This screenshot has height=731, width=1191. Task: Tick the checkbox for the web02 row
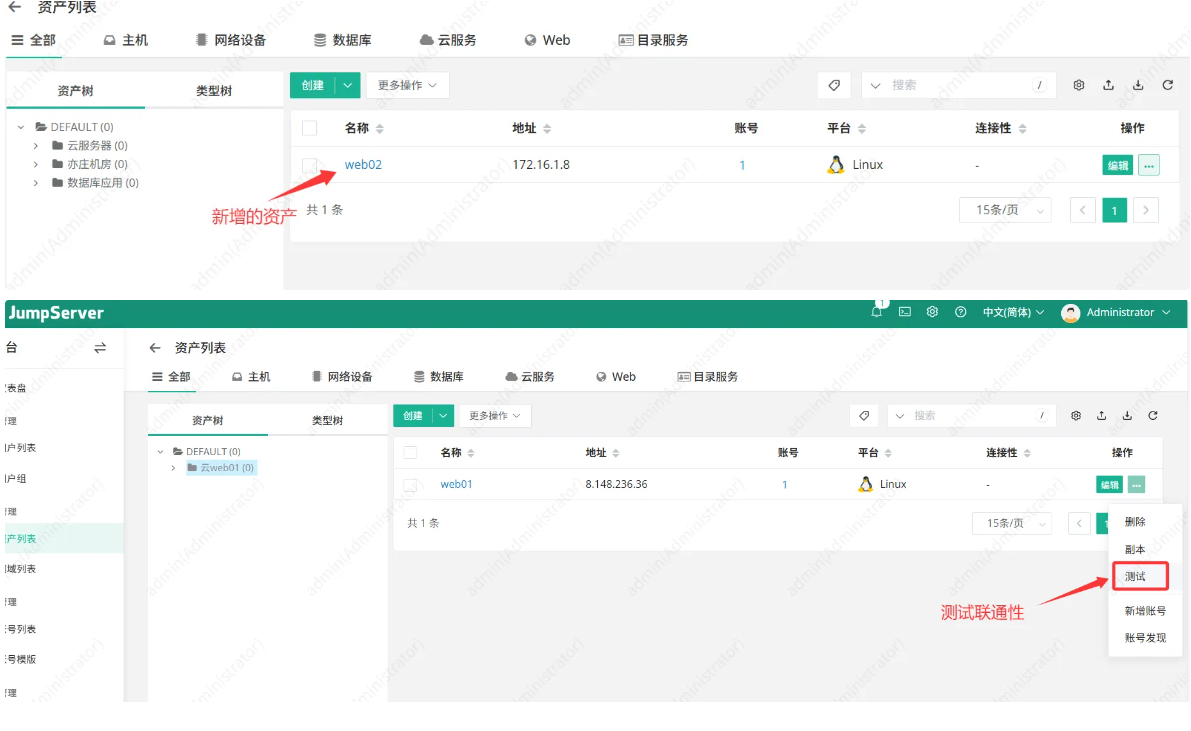(309, 165)
